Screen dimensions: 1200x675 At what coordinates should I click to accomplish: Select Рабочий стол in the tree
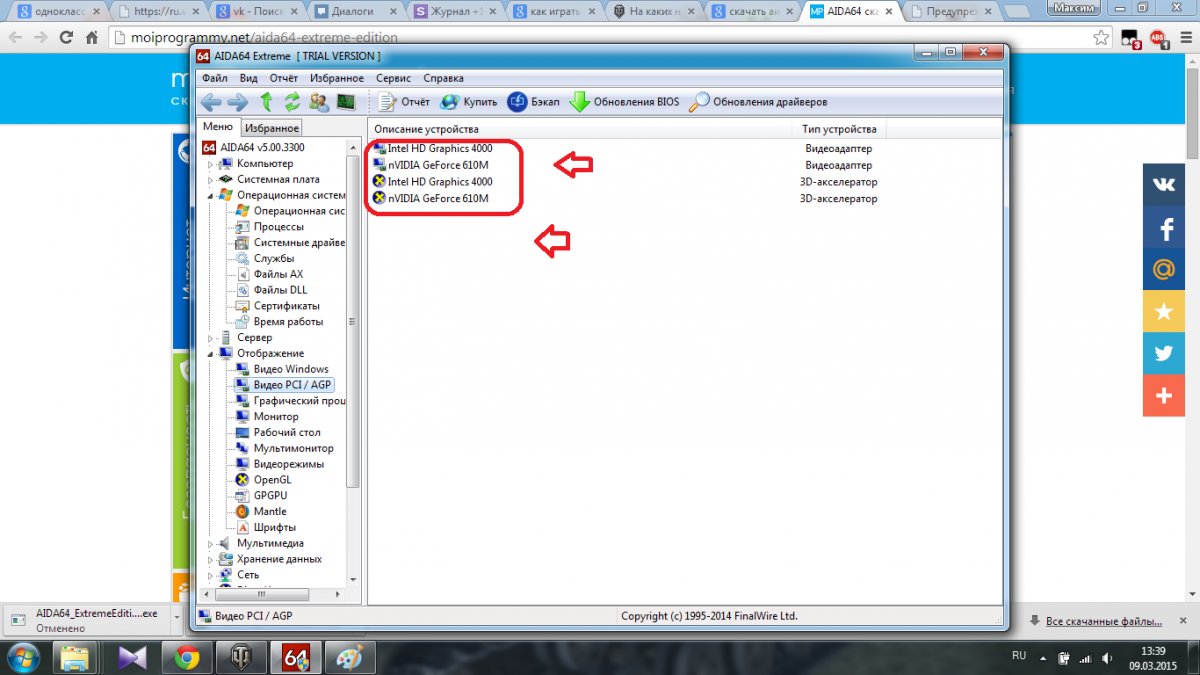click(287, 432)
